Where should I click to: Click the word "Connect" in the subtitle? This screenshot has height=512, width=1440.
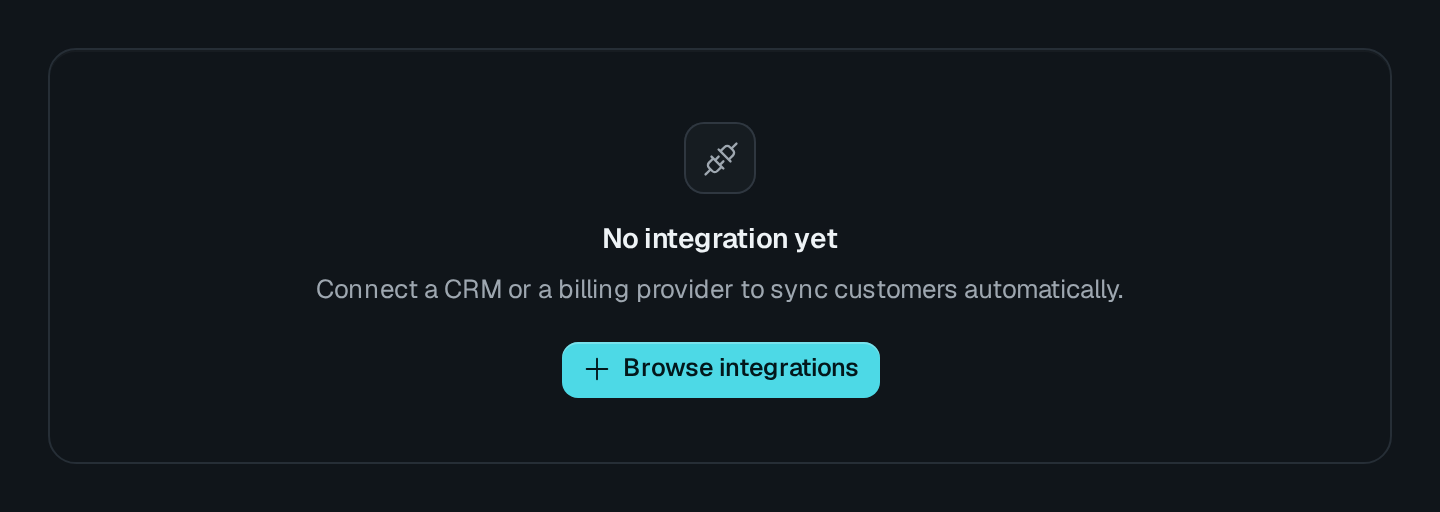367,289
